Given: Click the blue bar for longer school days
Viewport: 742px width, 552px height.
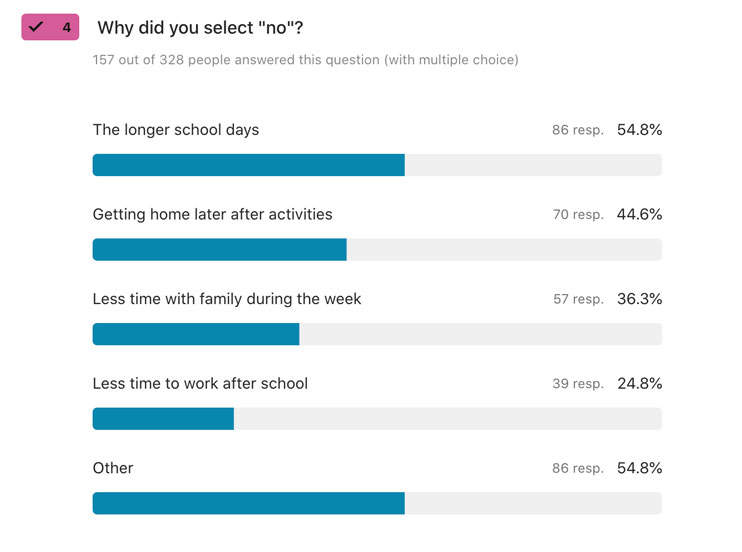Looking at the screenshot, I should pyautogui.click(x=248, y=165).
